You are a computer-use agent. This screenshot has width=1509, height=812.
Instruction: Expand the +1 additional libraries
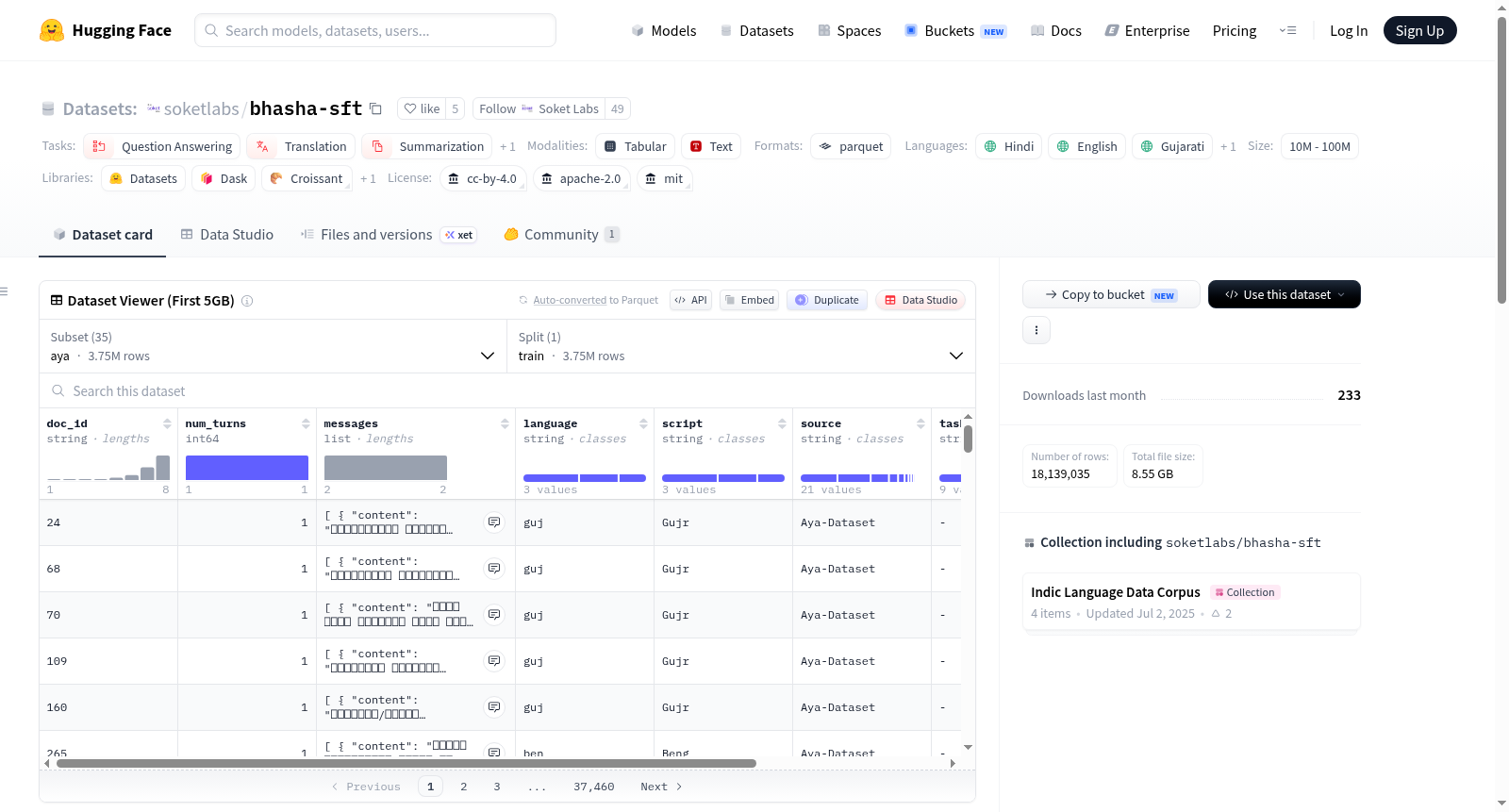point(368,178)
